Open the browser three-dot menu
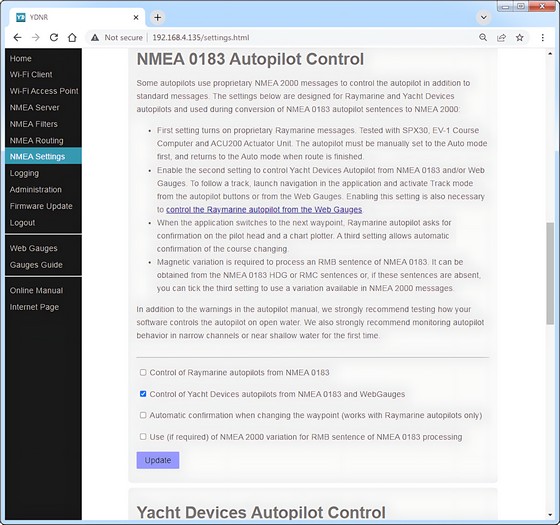 542,38
